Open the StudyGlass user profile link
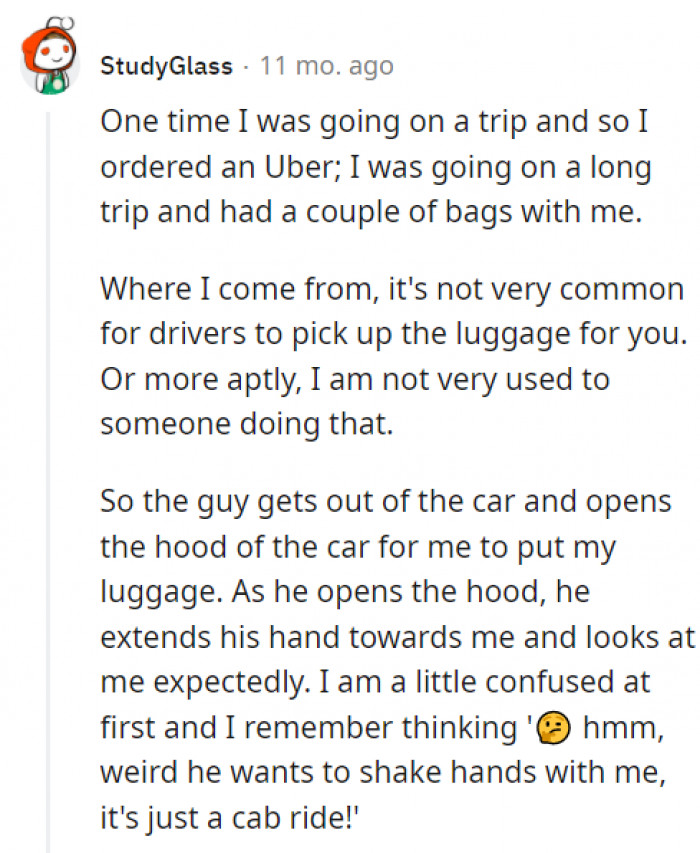 pyautogui.click(x=166, y=67)
